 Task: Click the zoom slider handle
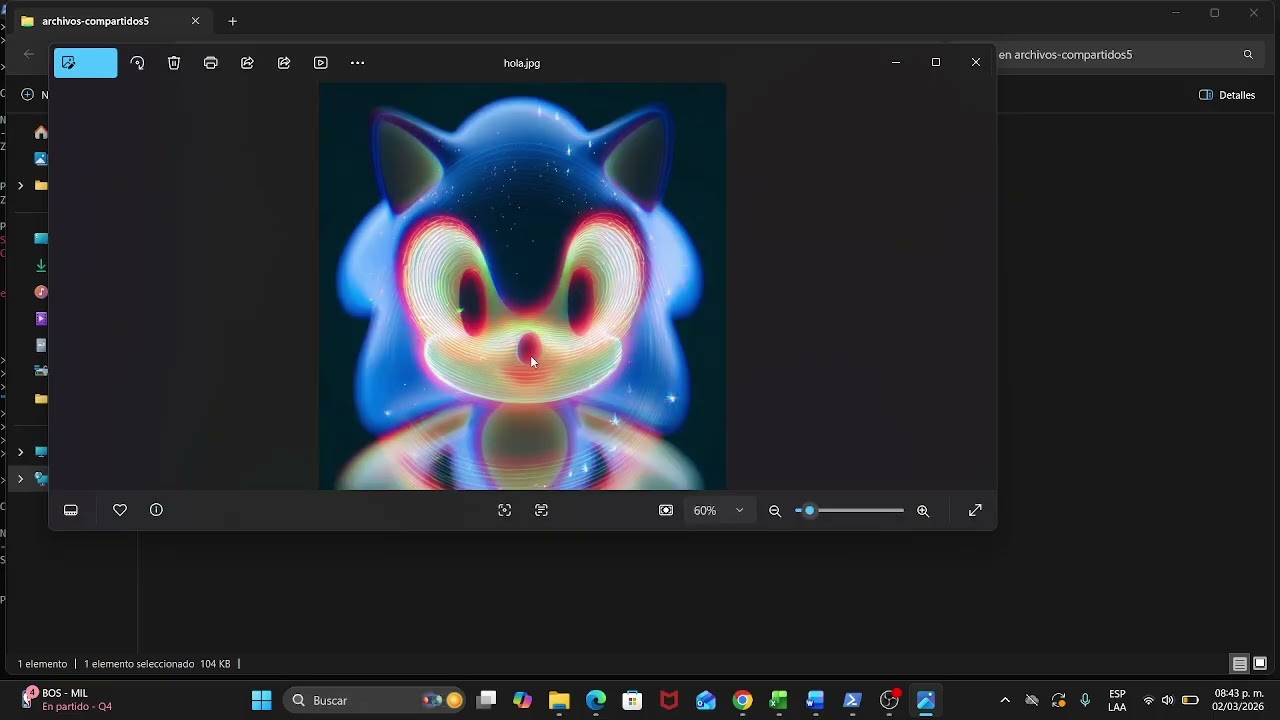pyautogui.click(x=809, y=511)
